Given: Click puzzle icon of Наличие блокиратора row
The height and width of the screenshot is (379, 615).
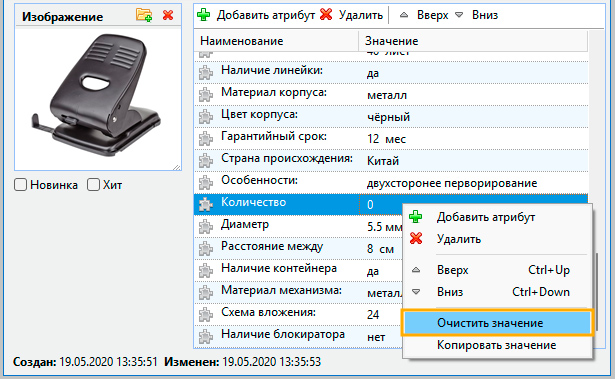Looking at the screenshot, I should coord(206,337).
